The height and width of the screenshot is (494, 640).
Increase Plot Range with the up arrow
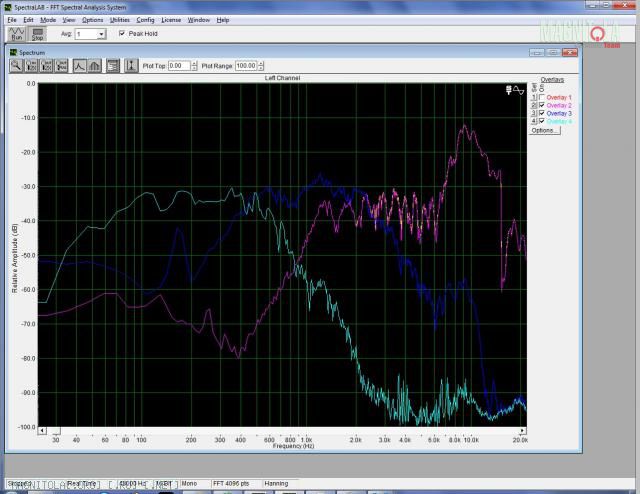[x=261, y=63]
